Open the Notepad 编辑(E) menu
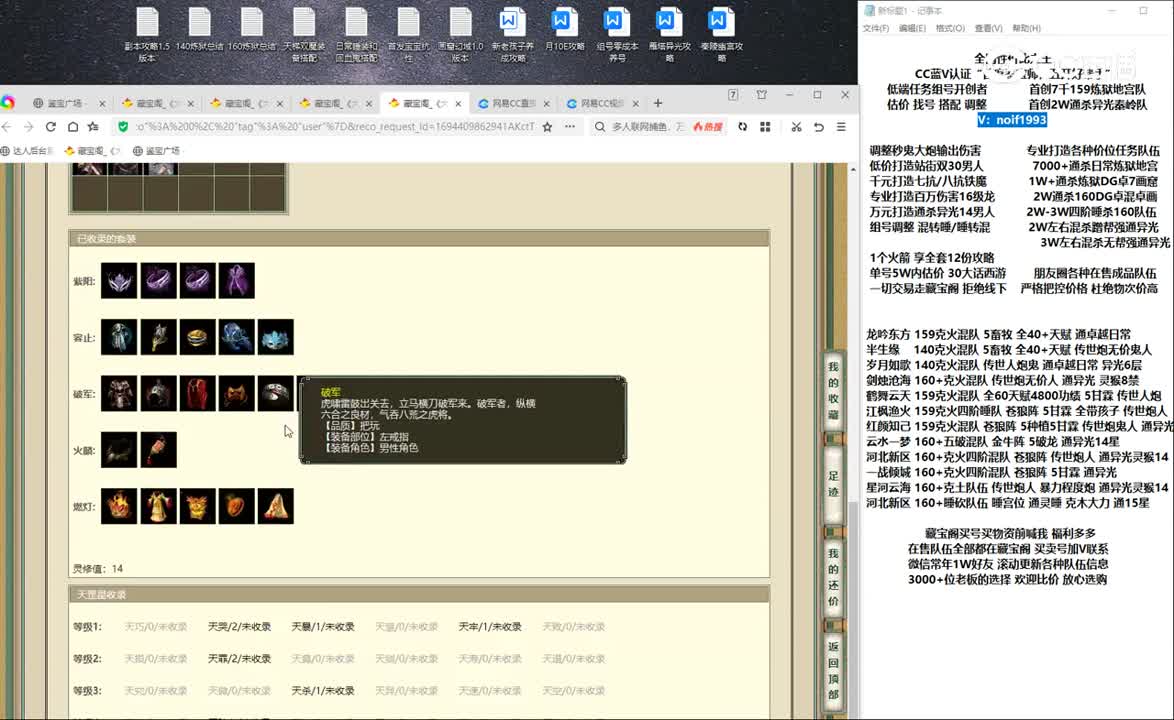The height and width of the screenshot is (720, 1174). (912, 28)
